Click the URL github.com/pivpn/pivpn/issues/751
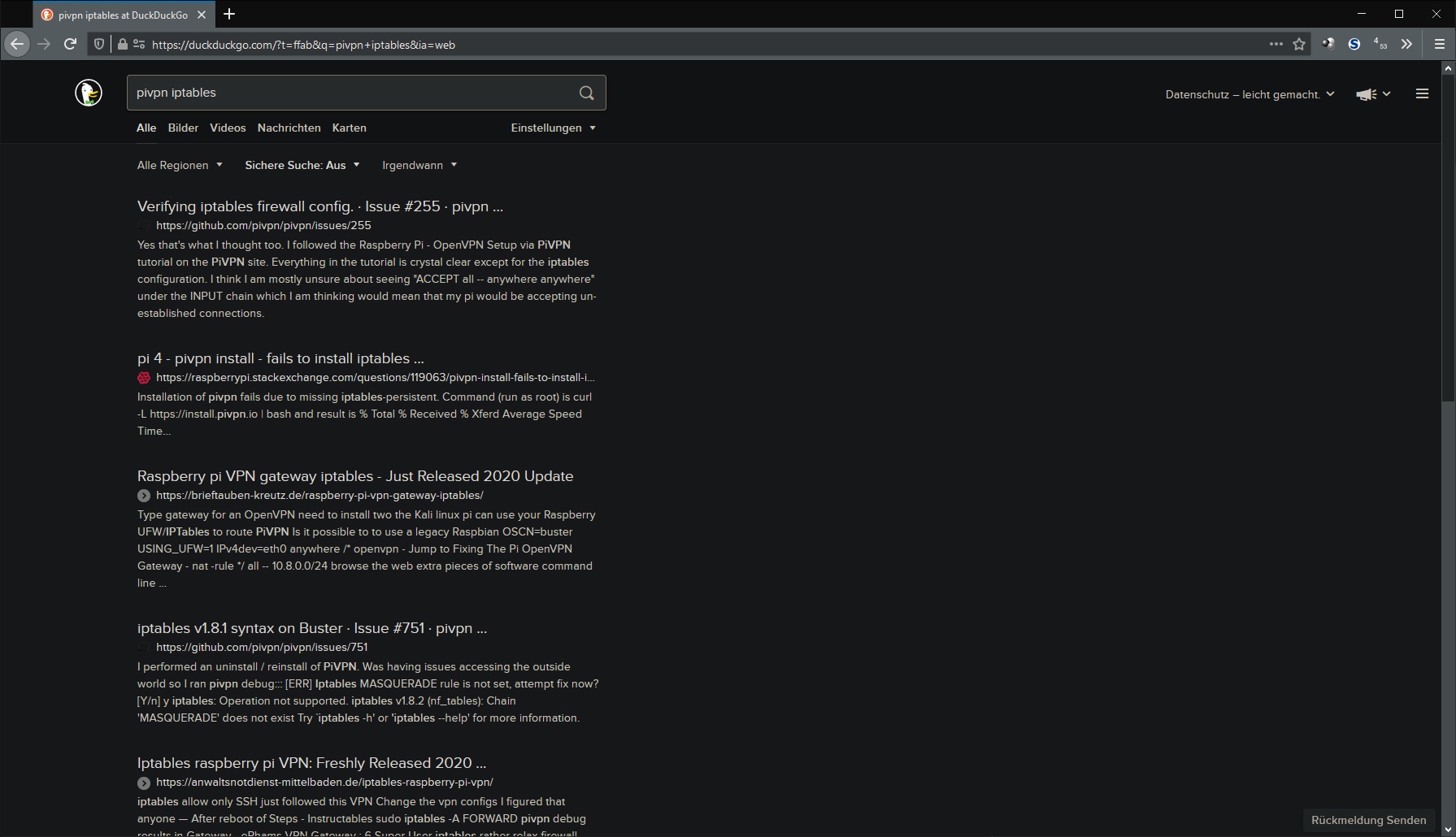 262,648
